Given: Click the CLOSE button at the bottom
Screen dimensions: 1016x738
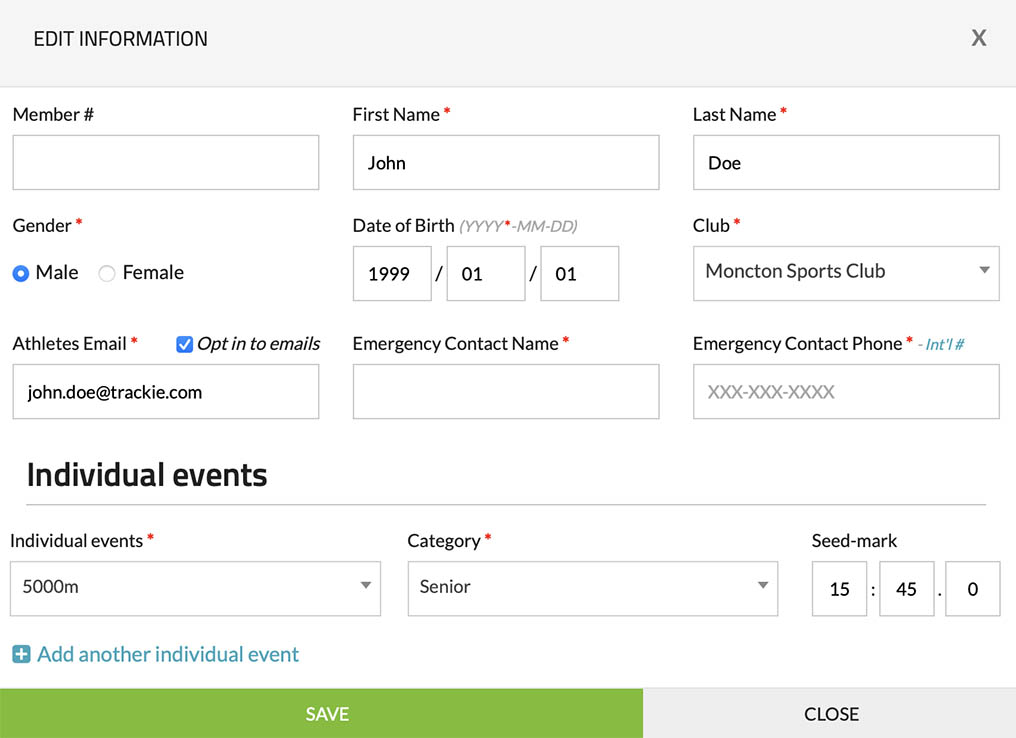Looking at the screenshot, I should tap(830, 713).
